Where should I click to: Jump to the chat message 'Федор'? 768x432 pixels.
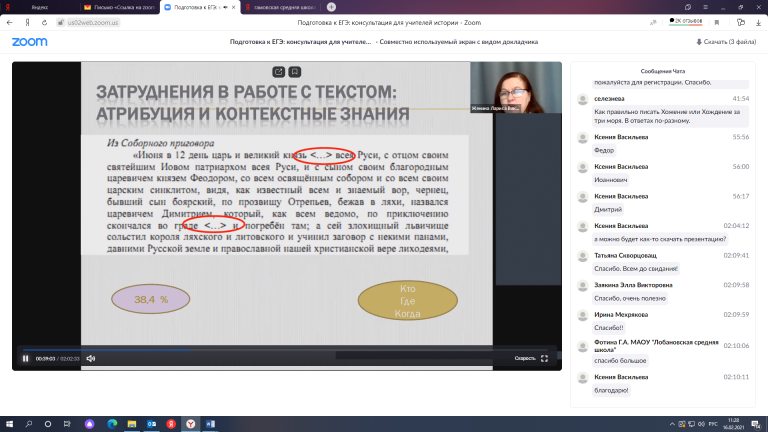(603, 150)
